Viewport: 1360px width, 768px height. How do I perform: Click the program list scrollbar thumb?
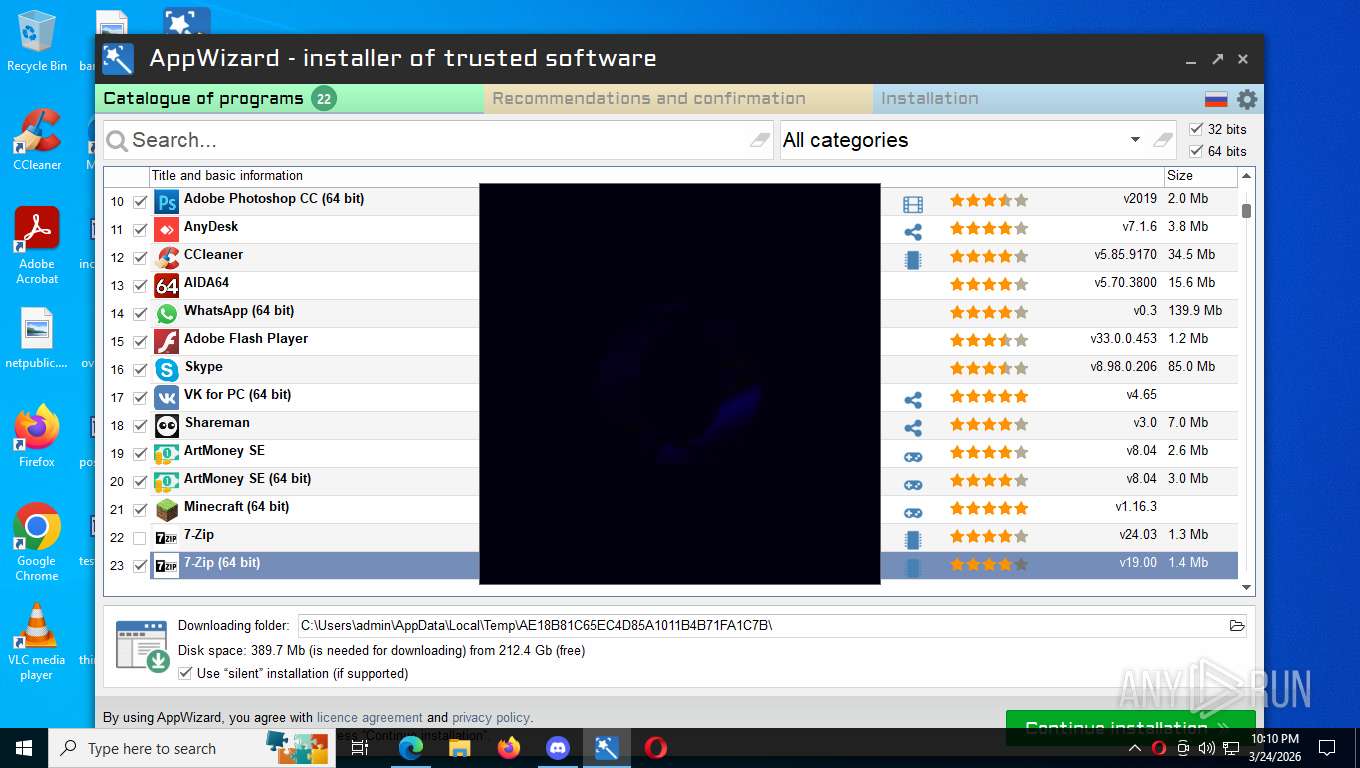click(1246, 210)
